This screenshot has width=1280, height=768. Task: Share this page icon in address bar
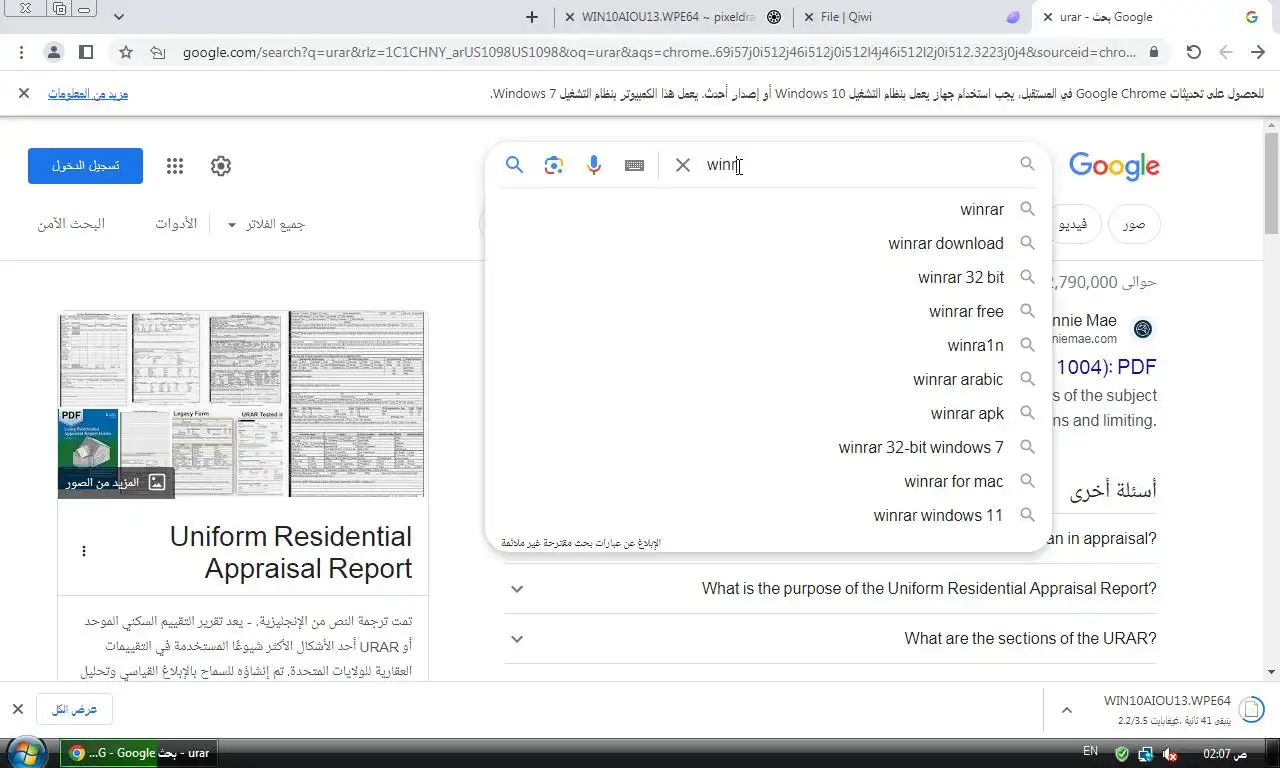coord(157,52)
